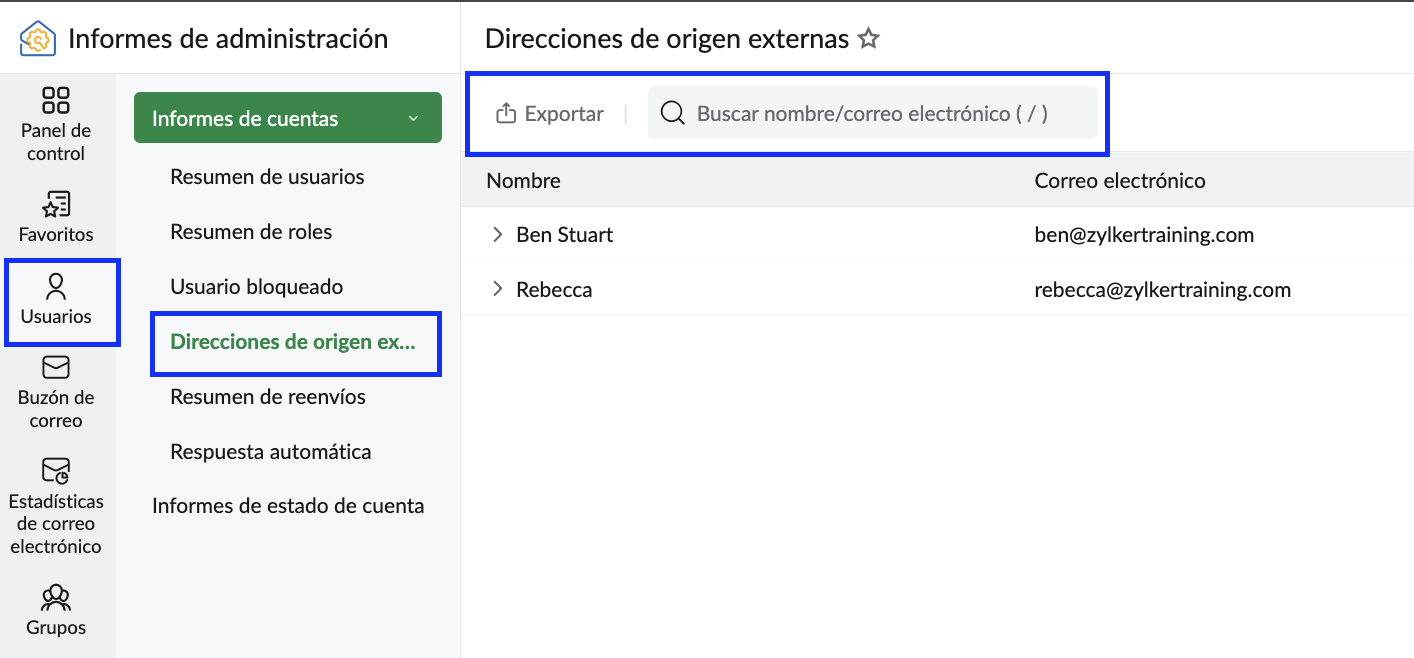Click the admin reports house logo icon
The image size is (1414, 658).
pyautogui.click(x=38, y=39)
